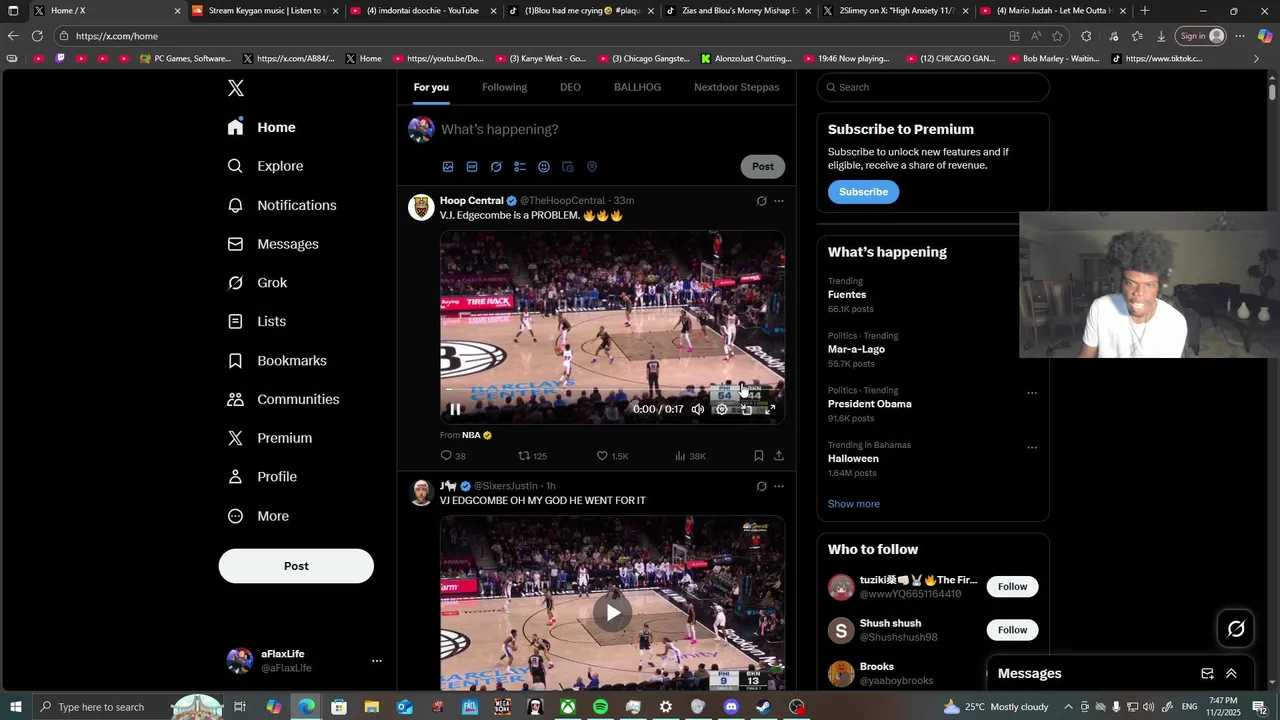Mute the Hoop Central video
1280x720 pixels.
[x=698, y=409]
